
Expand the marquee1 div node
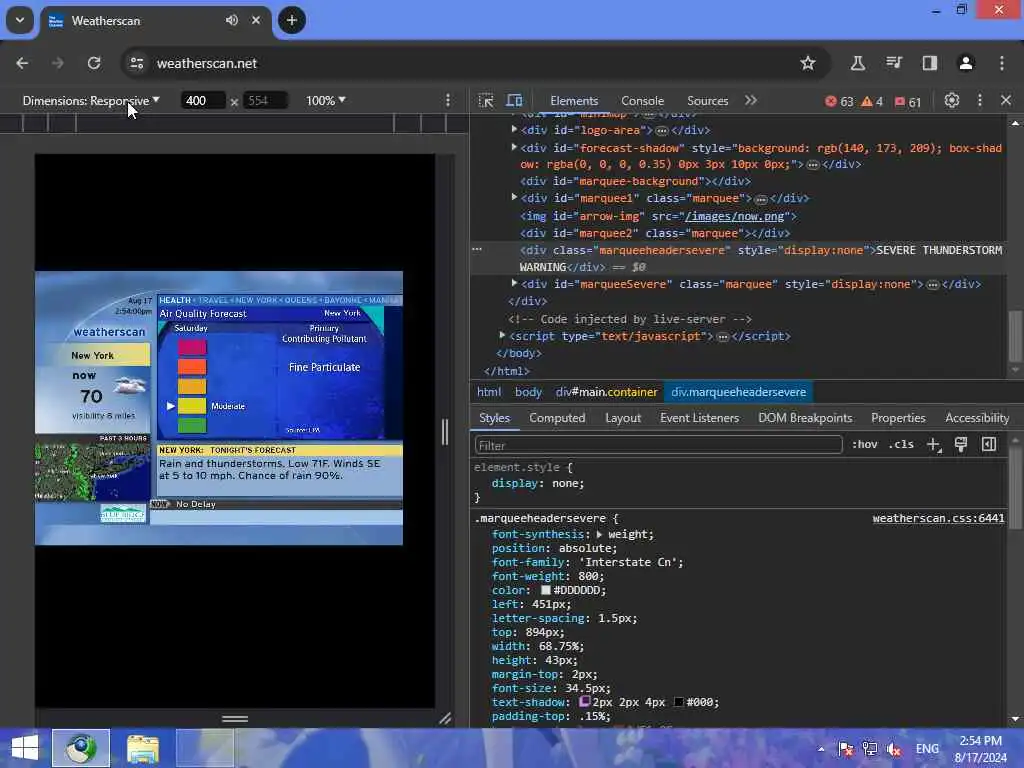(514, 197)
